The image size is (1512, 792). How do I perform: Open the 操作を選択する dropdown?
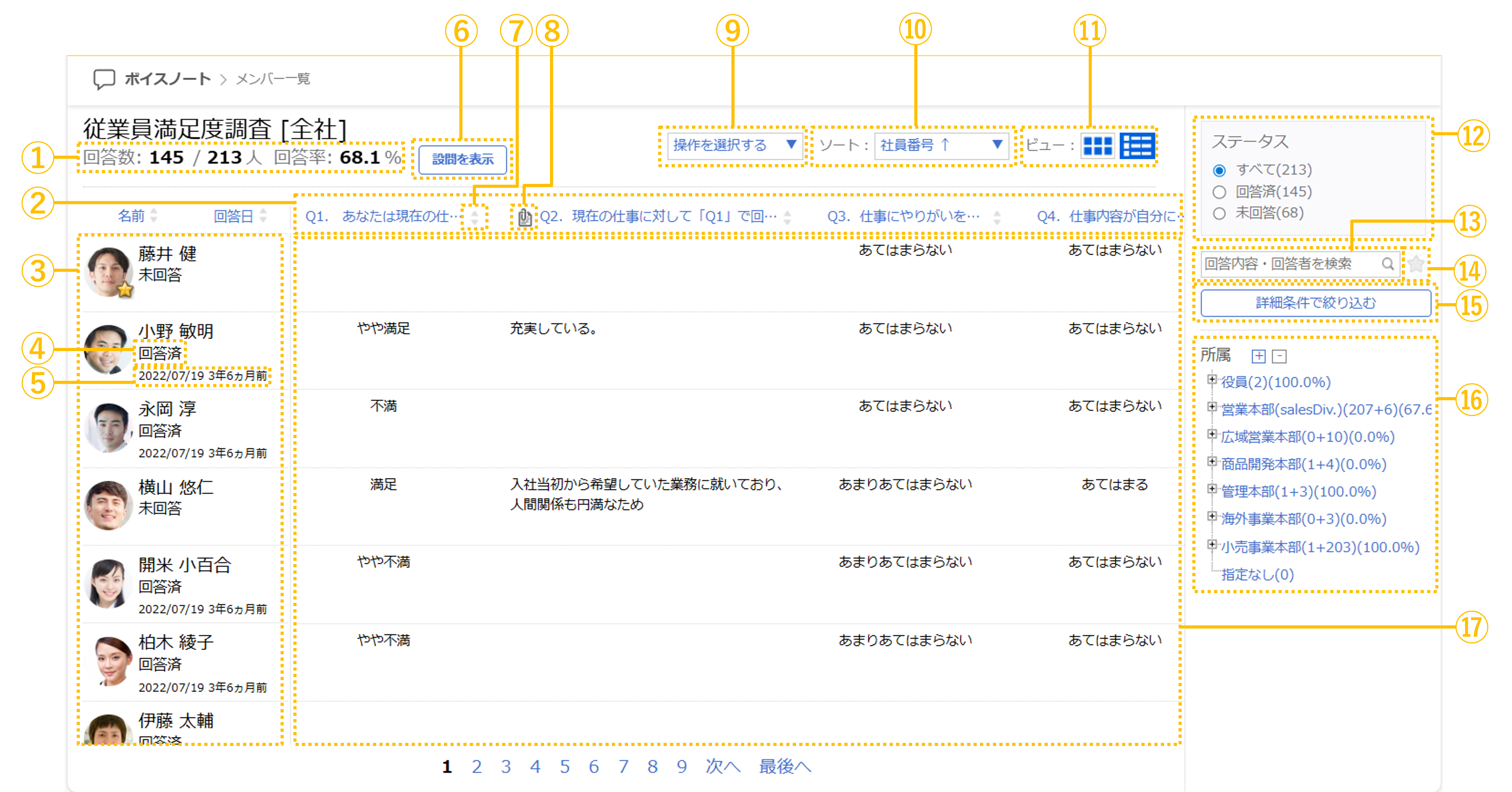[x=735, y=146]
